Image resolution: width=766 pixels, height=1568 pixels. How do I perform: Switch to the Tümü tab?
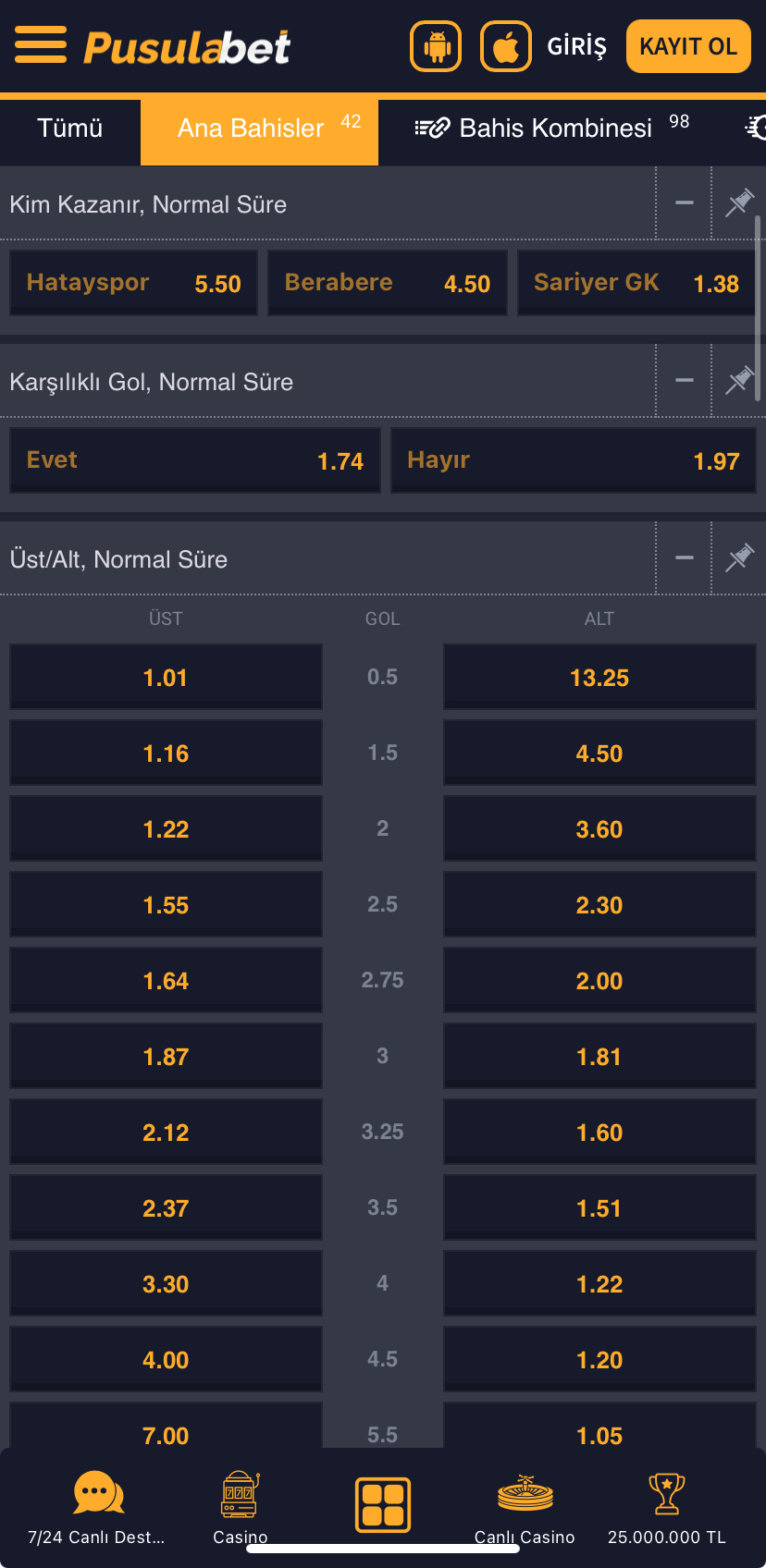[69, 129]
